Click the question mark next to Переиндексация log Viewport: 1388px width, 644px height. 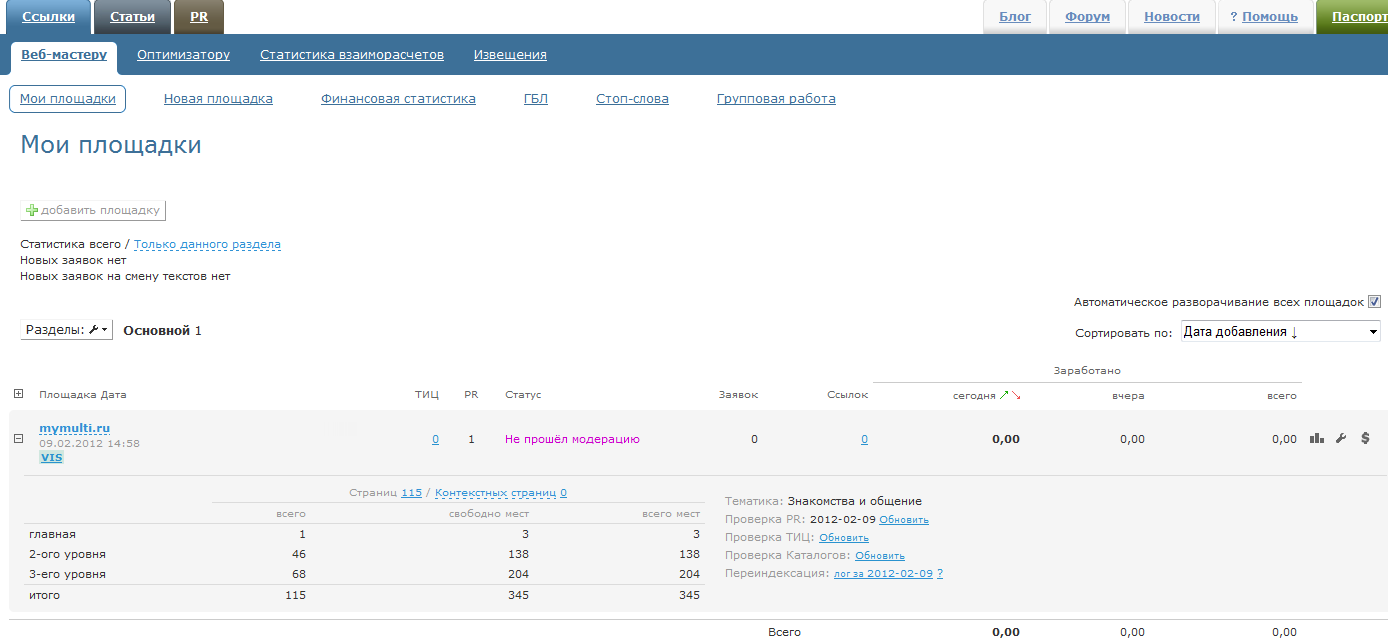(940, 574)
